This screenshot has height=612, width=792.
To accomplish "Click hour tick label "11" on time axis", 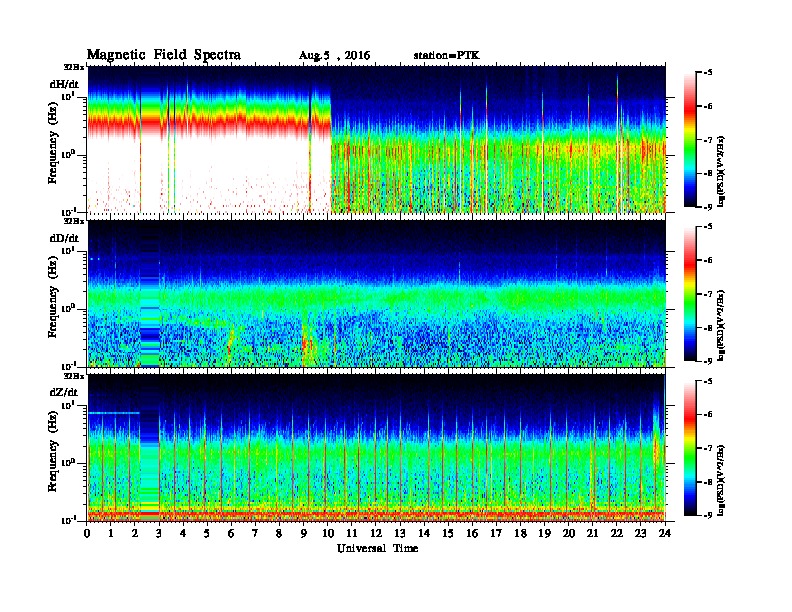I will (x=352, y=534).
